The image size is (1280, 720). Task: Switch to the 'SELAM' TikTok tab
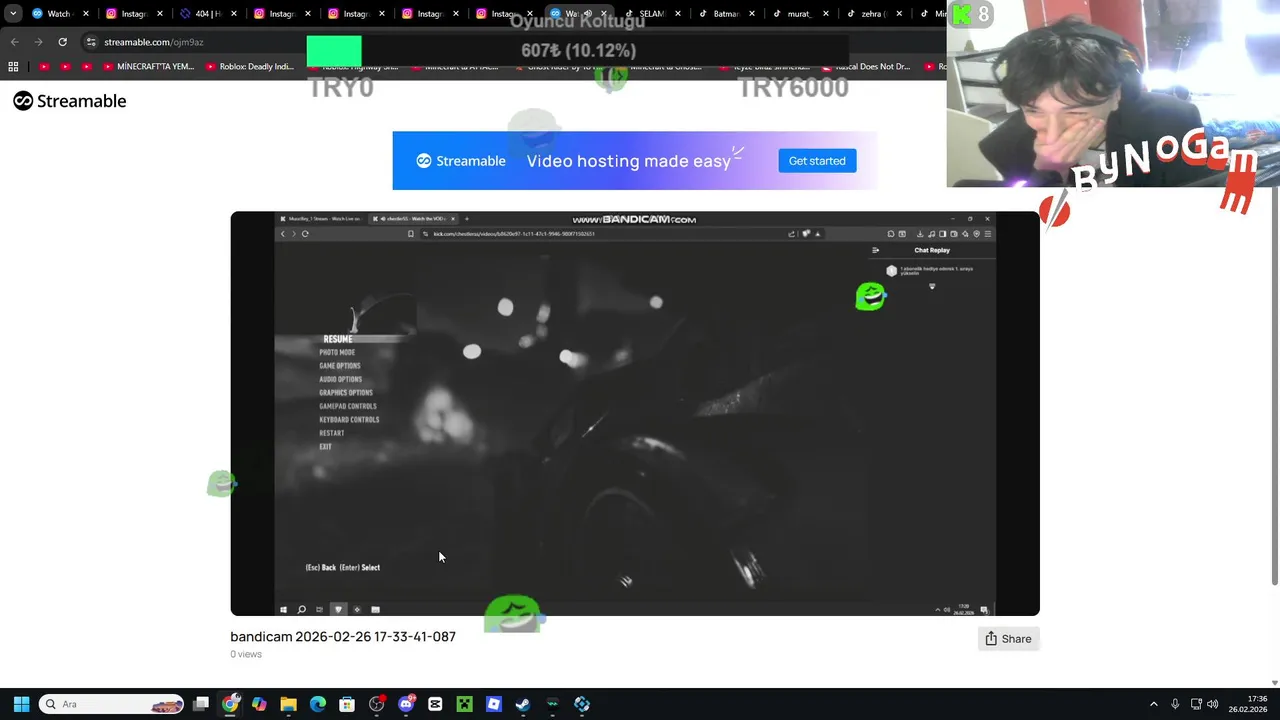point(652,14)
